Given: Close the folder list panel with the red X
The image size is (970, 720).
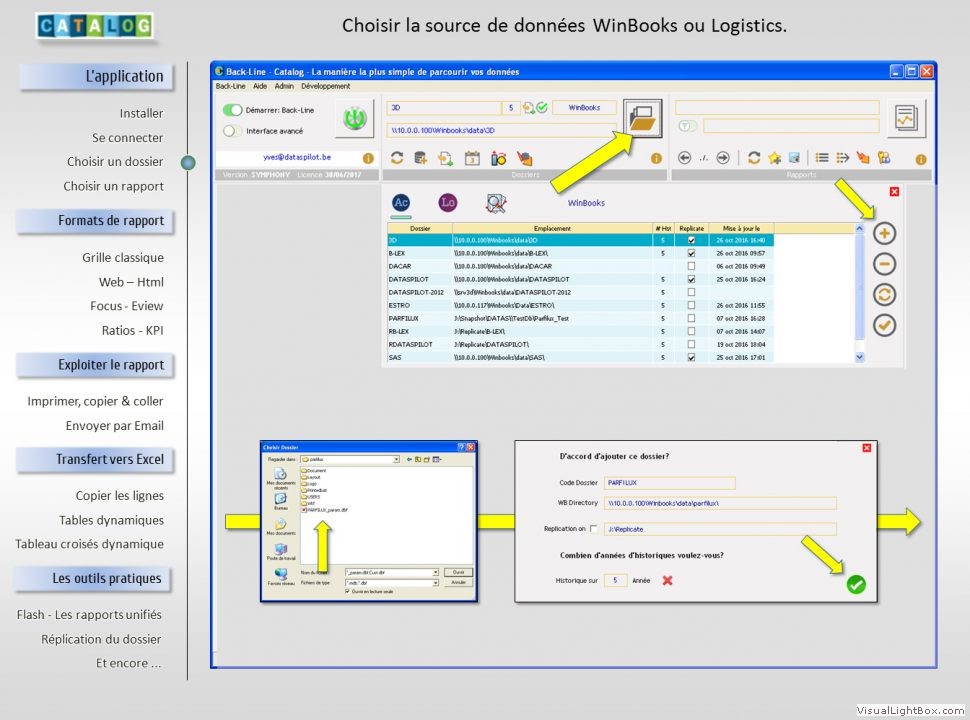Looking at the screenshot, I should pos(895,192).
